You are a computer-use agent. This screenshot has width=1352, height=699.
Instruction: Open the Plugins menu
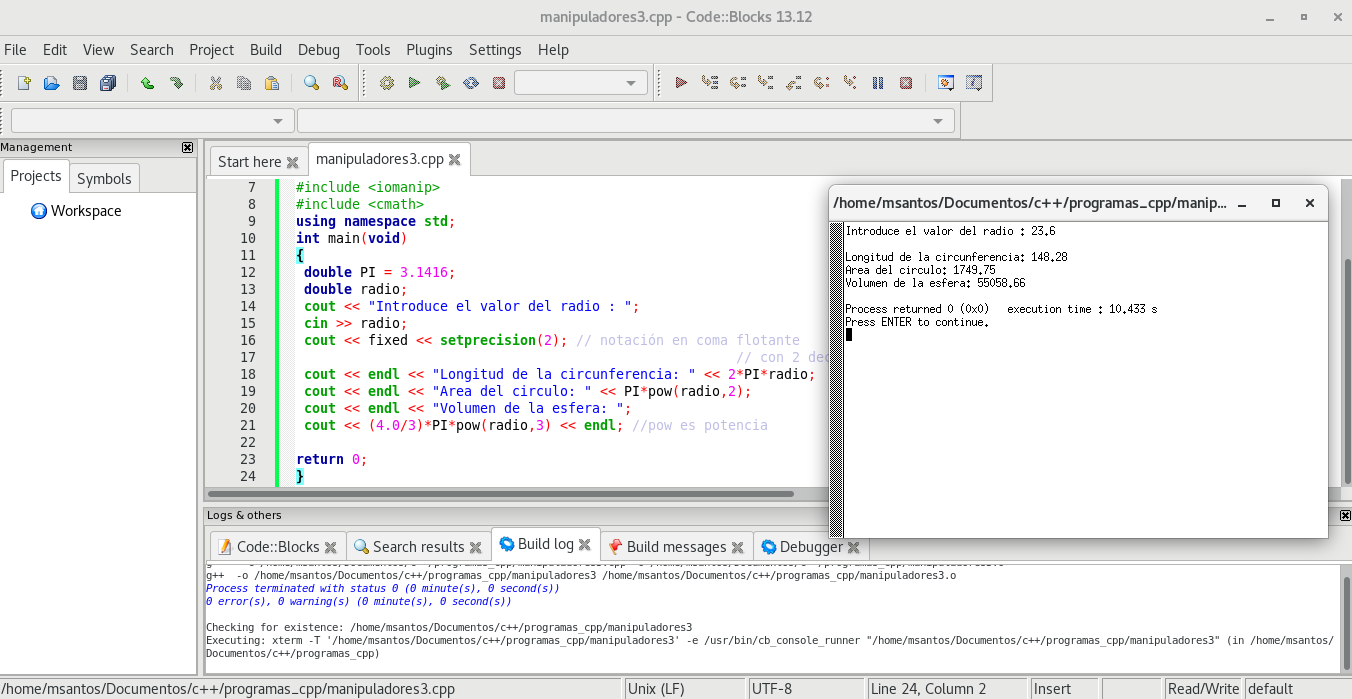[429, 50]
